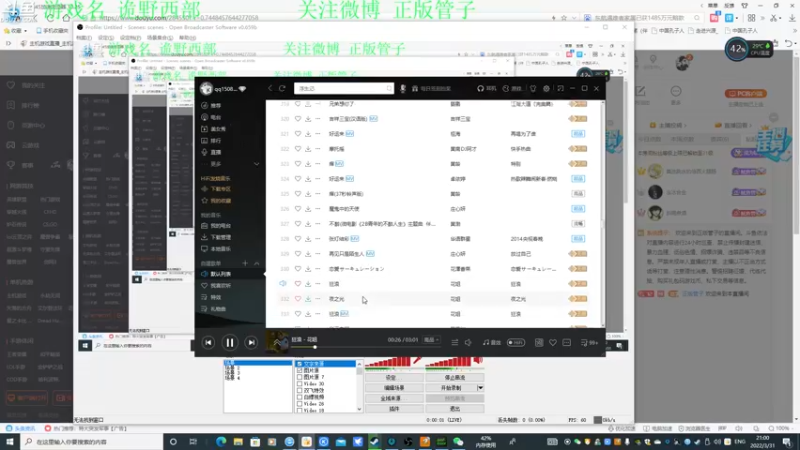Open more options for row 322
Image resolution: width=800 pixels, height=450 pixels.
point(318,149)
